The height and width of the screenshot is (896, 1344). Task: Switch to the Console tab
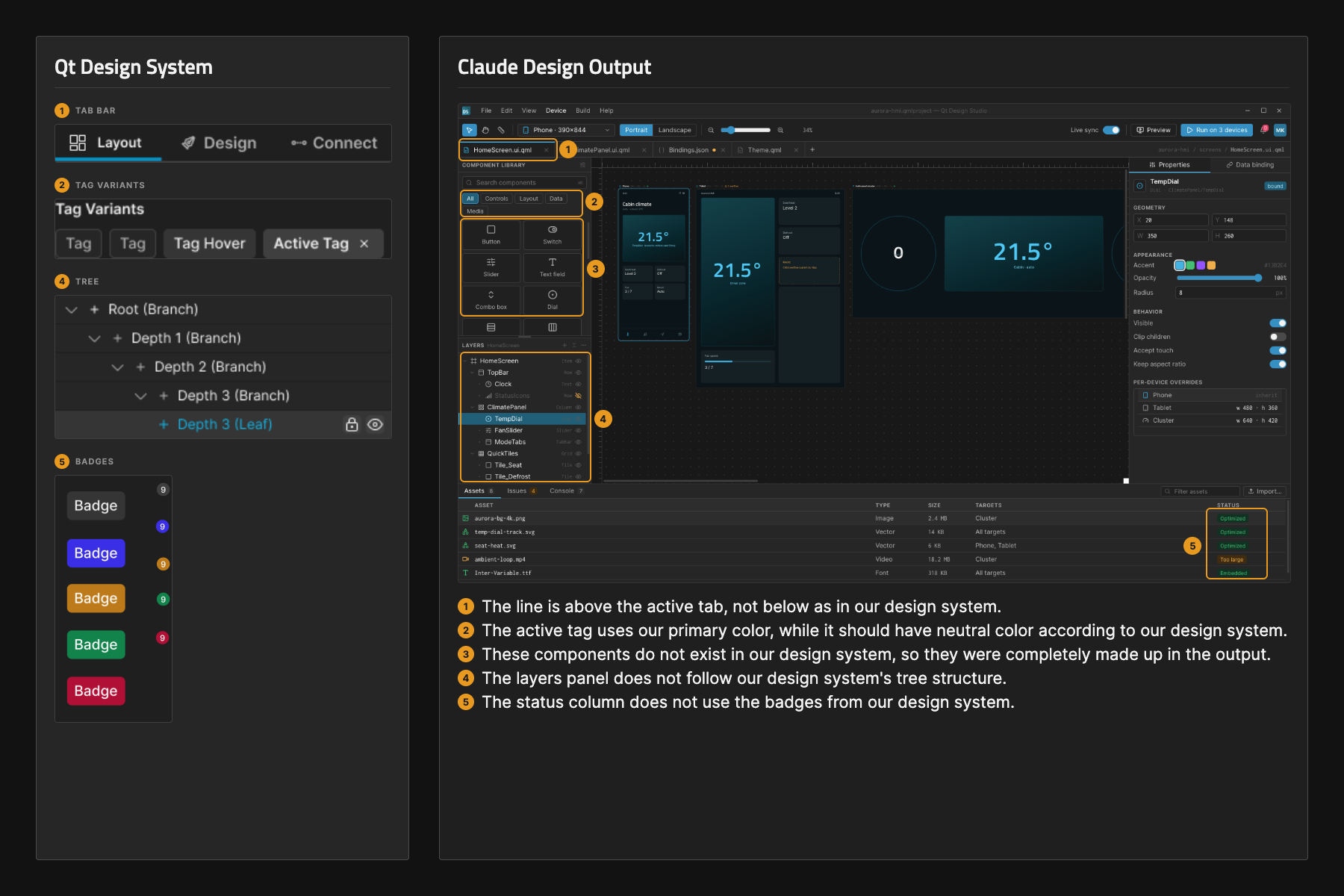(x=566, y=491)
